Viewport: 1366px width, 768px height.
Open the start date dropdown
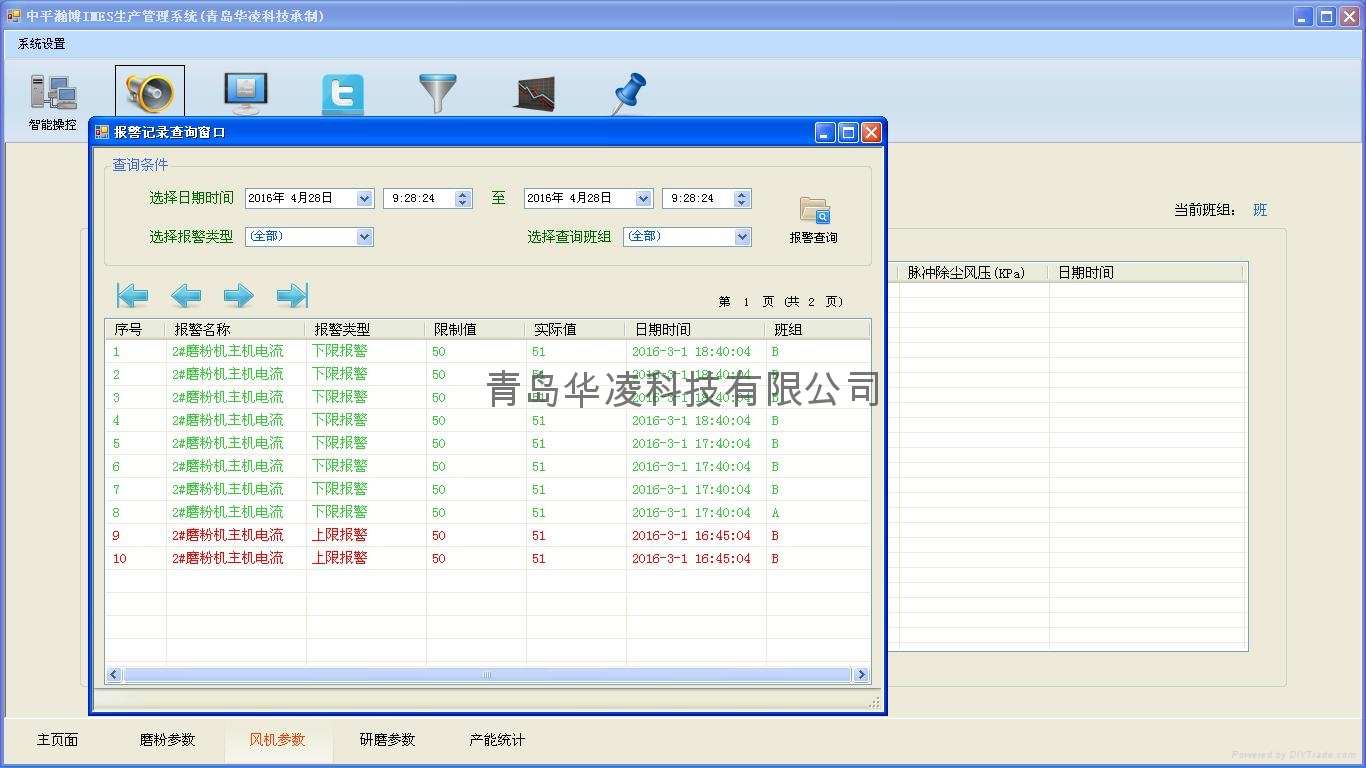pos(364,198)
